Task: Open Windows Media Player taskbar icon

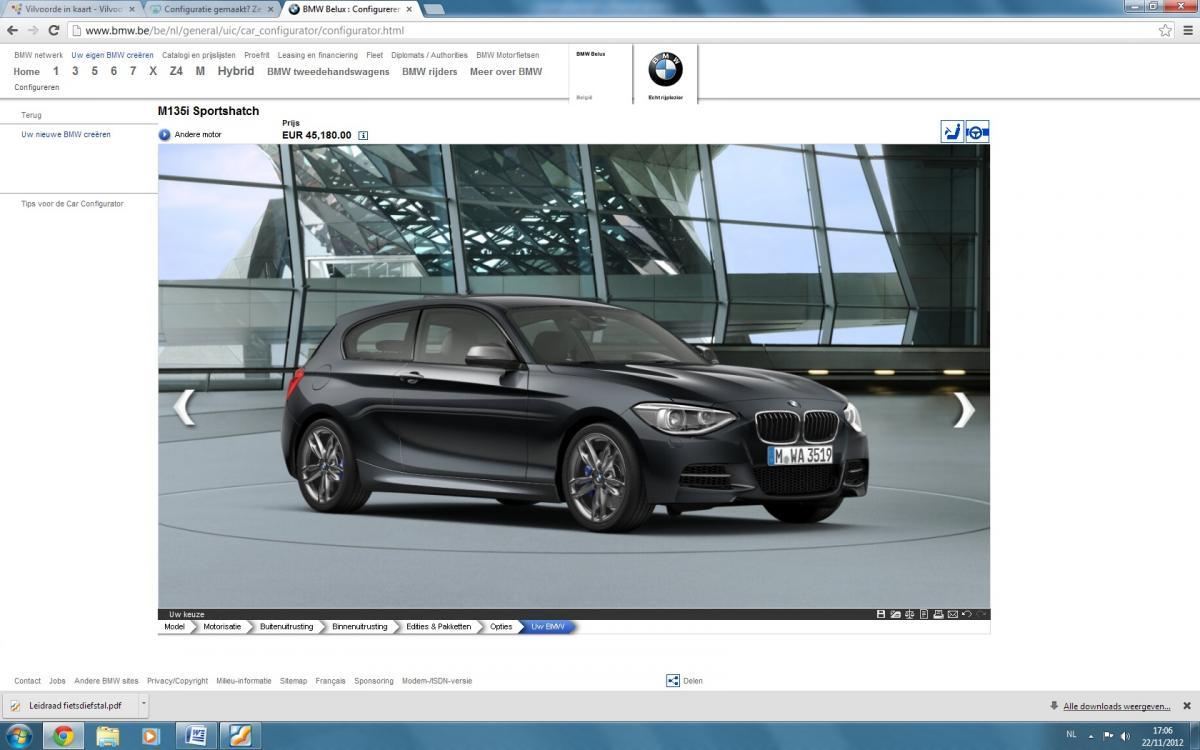Action: tap(151, 737)
